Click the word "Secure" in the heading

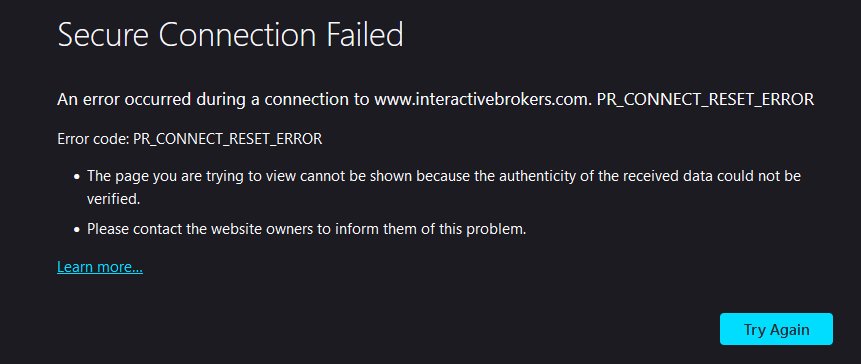(x=103, y=35)
